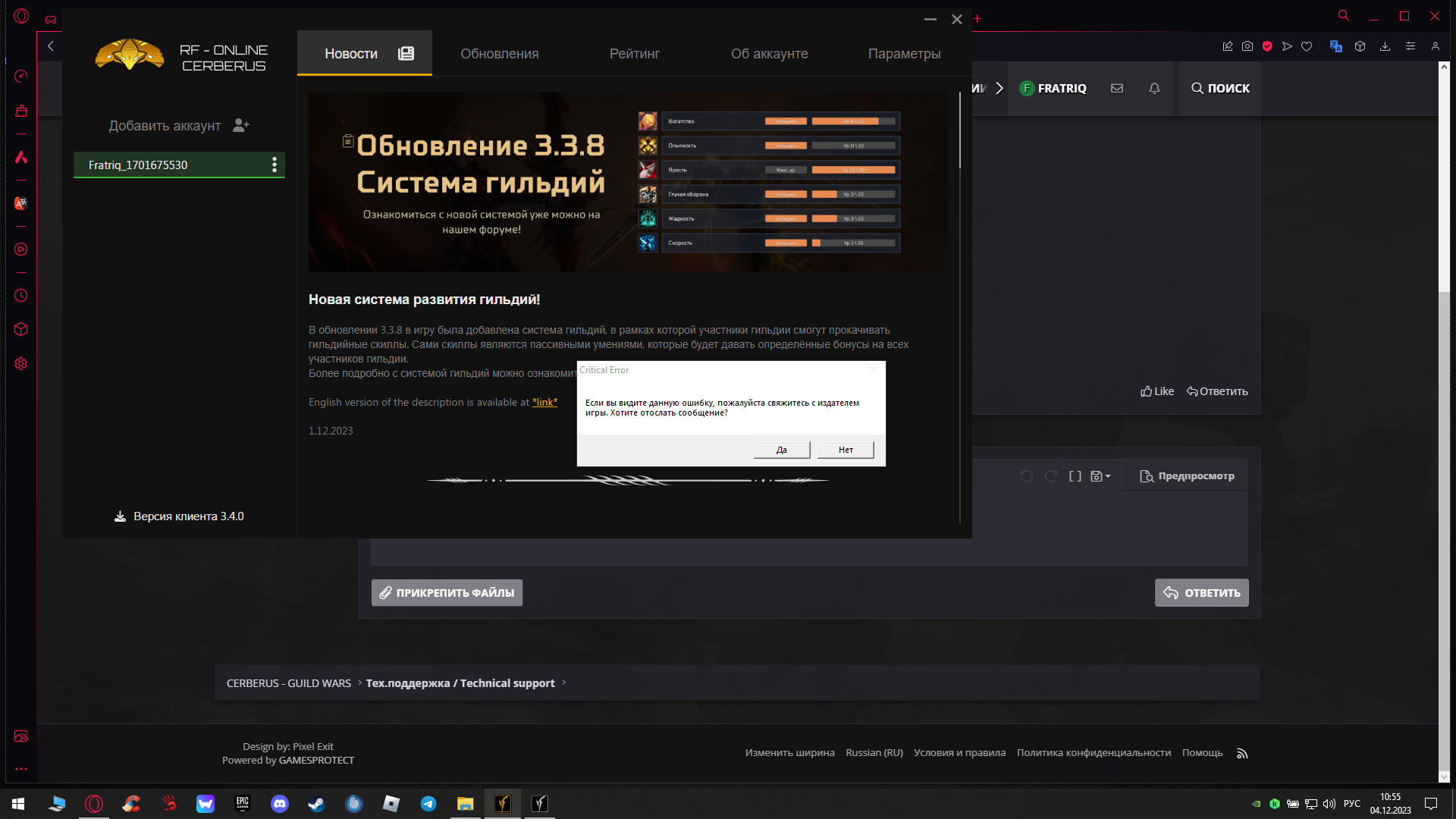Click the red ad blocker shield icon
Screen dimensions: 1456x819
(1267, 46)
